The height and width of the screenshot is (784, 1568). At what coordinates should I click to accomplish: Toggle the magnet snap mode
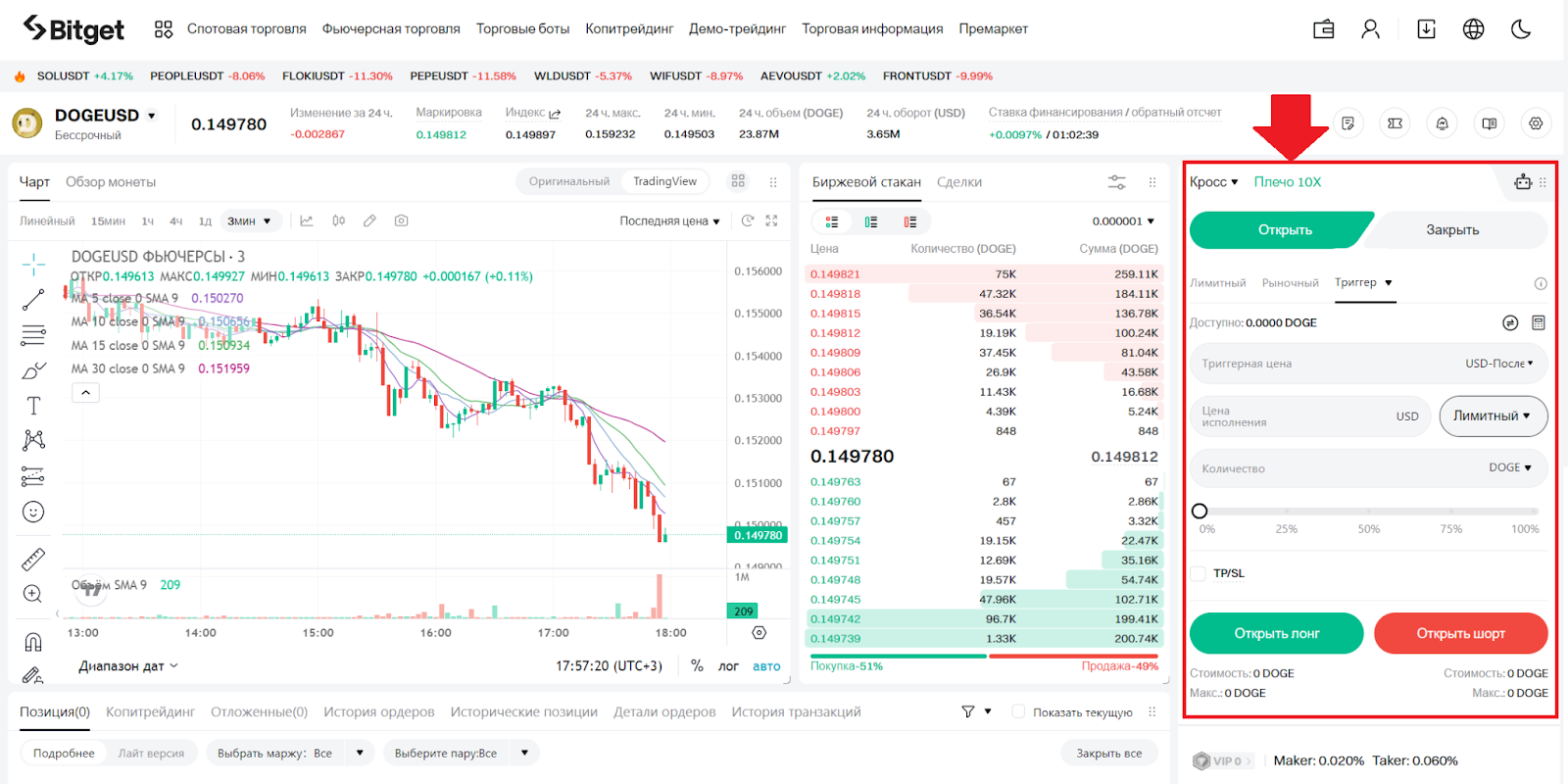[x=33, y=642]
